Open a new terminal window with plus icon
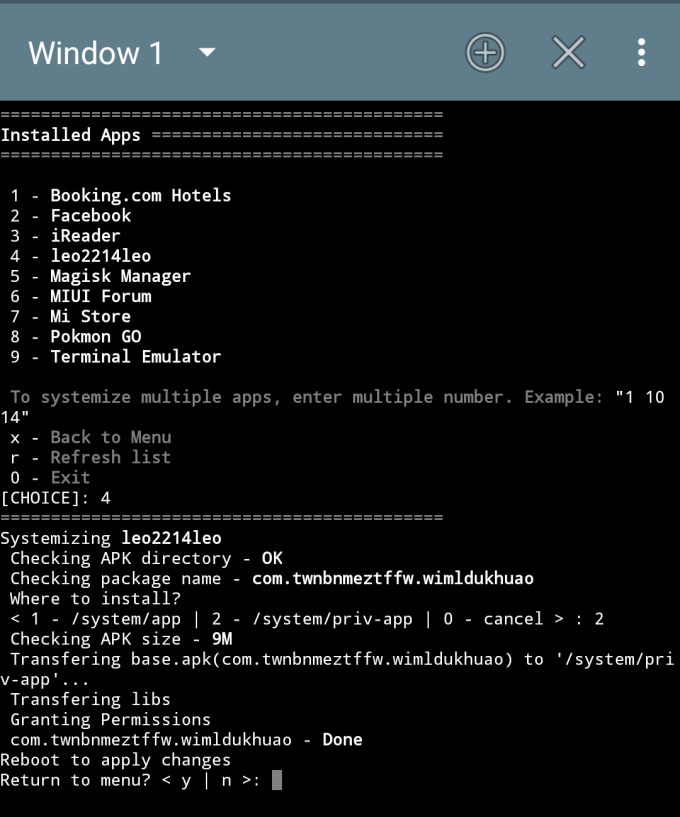The width and height of the screenshot is (680, 817). coord(485,53)
